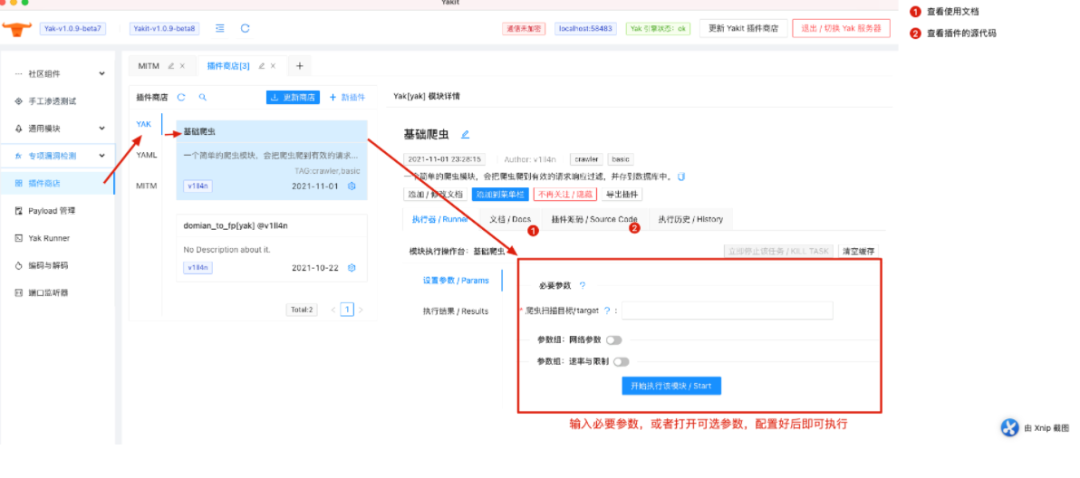Click the gear icon on the 基础爬虫 card
The width and height of the screenshot is (1080, 478).
pos(351,186)
